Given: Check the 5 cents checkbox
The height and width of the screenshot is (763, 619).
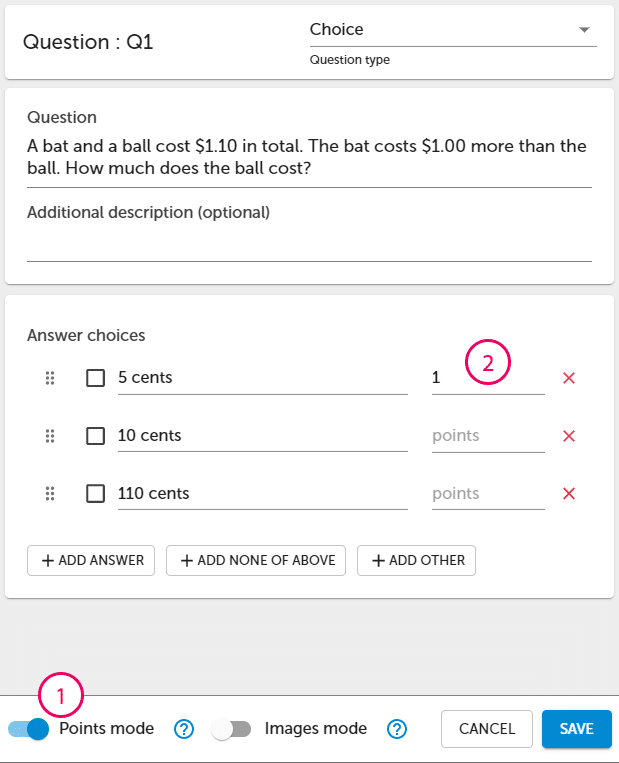Looking at the screenshot, I should point(95,378).
